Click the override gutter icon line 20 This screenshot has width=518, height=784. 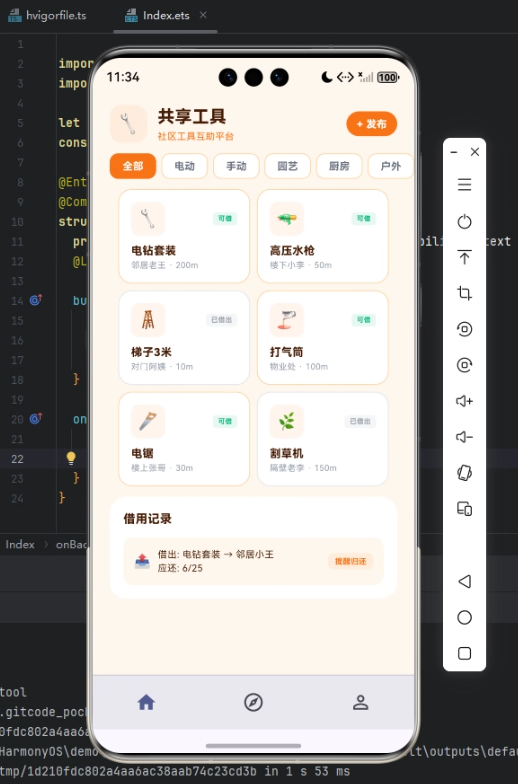pos(36,418)
